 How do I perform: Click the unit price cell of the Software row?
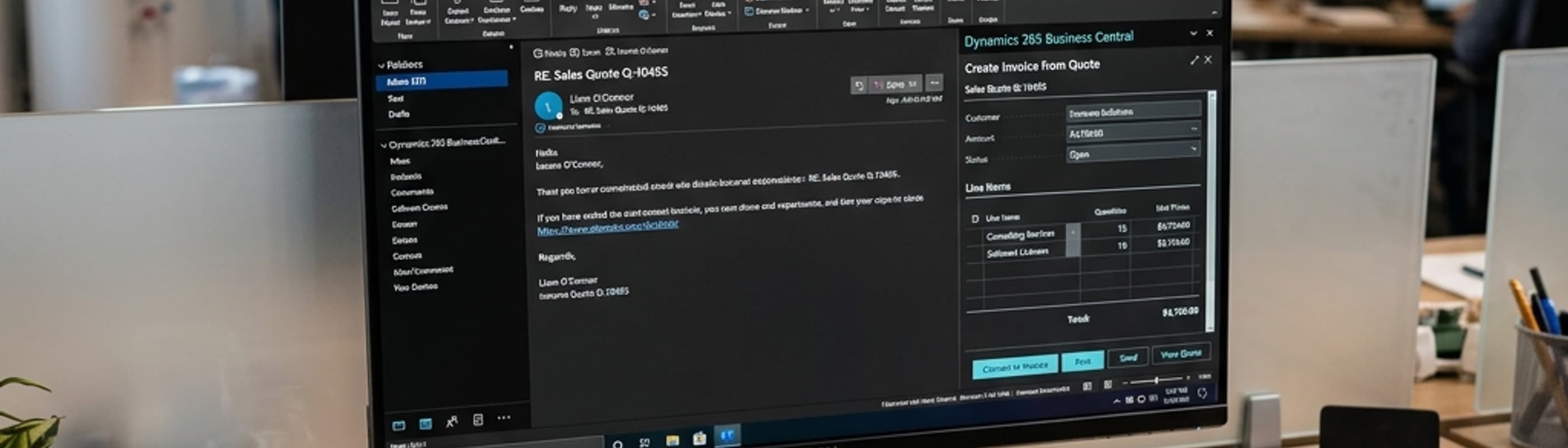pyautogui.click(x=1173, y=242)
